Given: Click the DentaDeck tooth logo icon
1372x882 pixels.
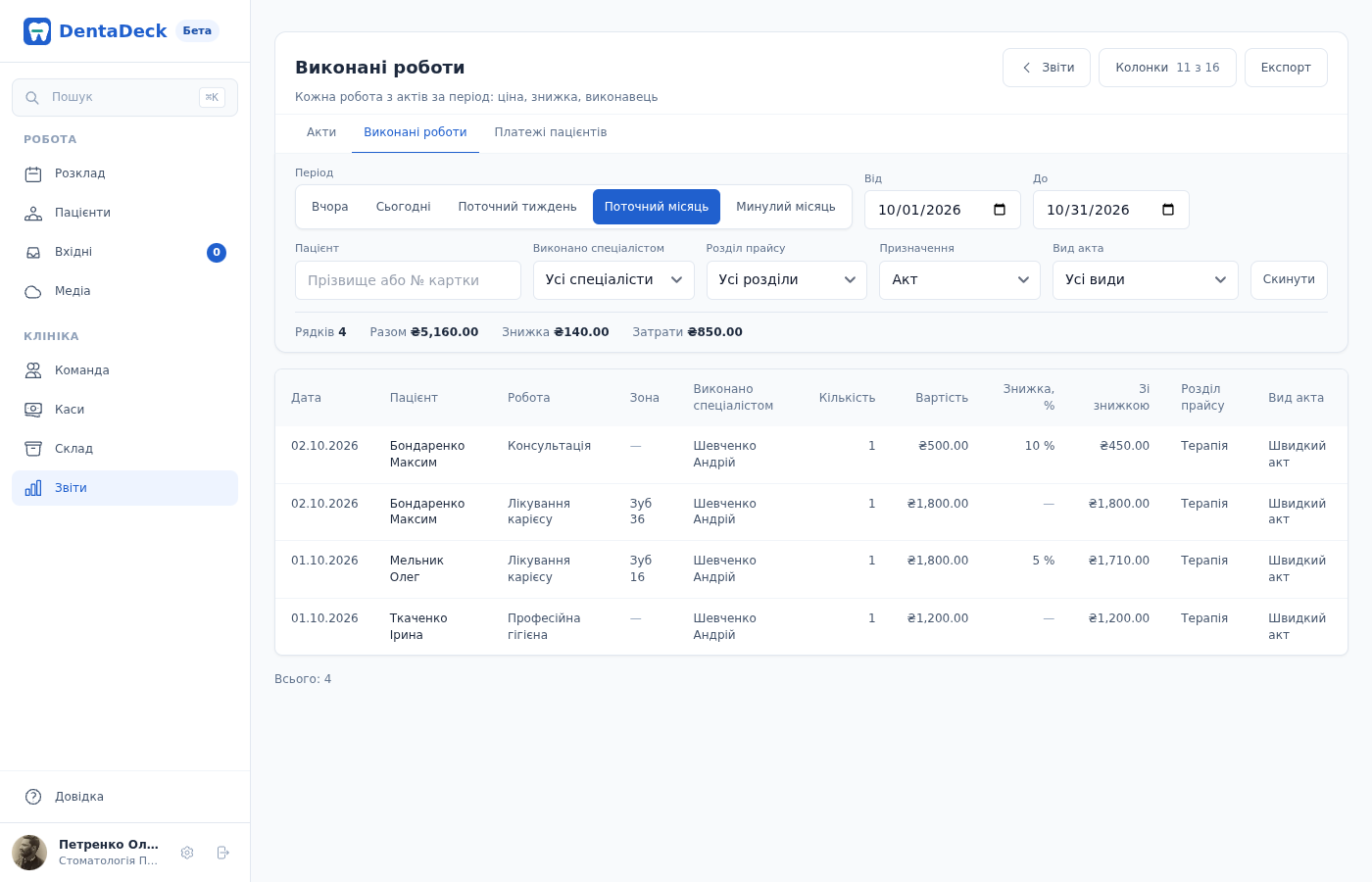Looking at the screenshot, I should point(37,31).
